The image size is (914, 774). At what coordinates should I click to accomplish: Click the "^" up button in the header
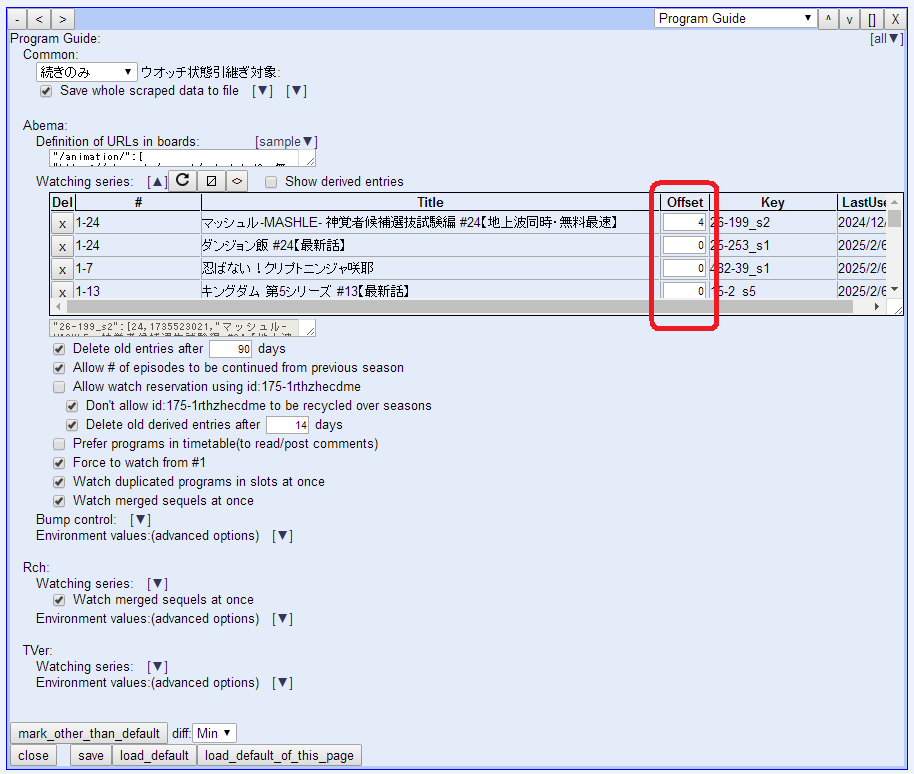tap(828, 19)
